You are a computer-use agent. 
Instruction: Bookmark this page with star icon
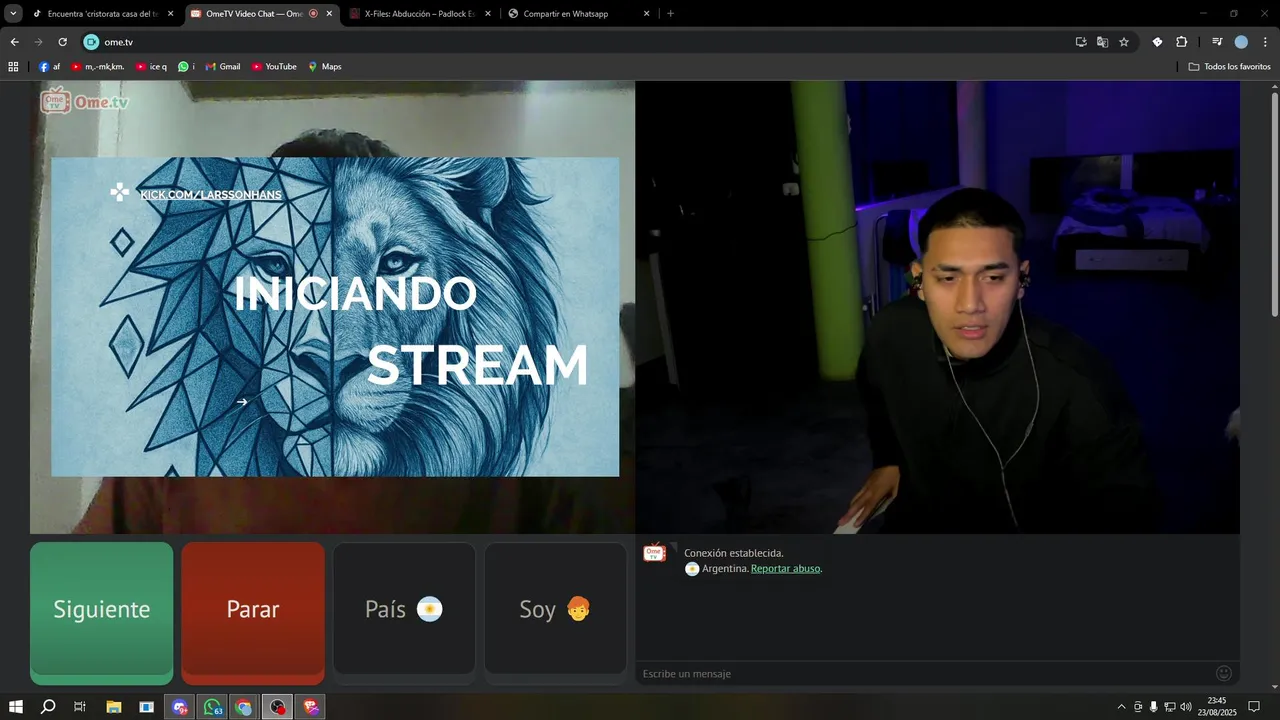click(x=1124, y=42)
